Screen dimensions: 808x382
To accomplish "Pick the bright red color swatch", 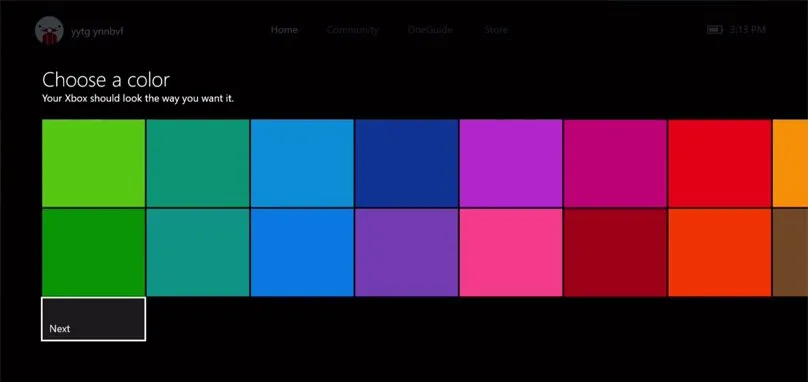I will [720, 163].
